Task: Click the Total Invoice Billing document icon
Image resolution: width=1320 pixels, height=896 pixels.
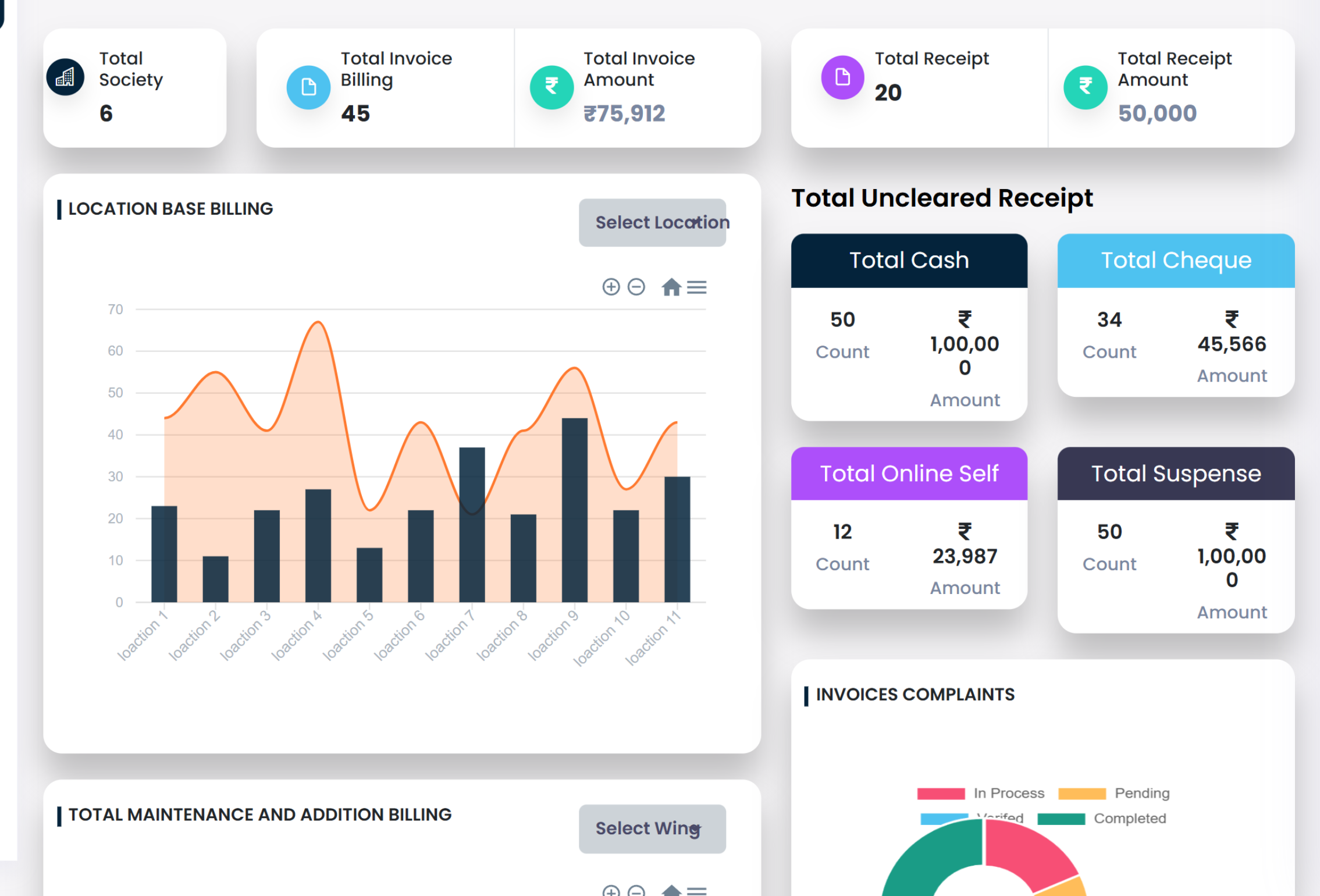Action: (308, 87)
